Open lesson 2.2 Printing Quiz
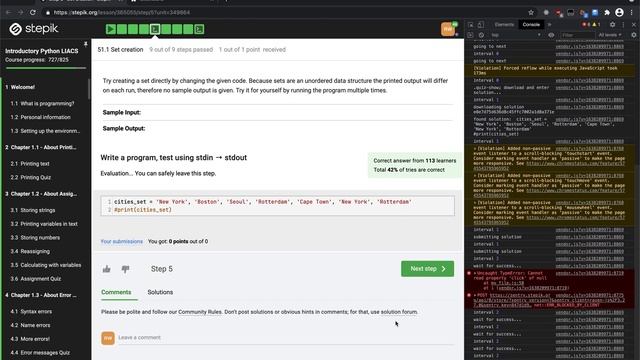 click(x=31, y=178)
